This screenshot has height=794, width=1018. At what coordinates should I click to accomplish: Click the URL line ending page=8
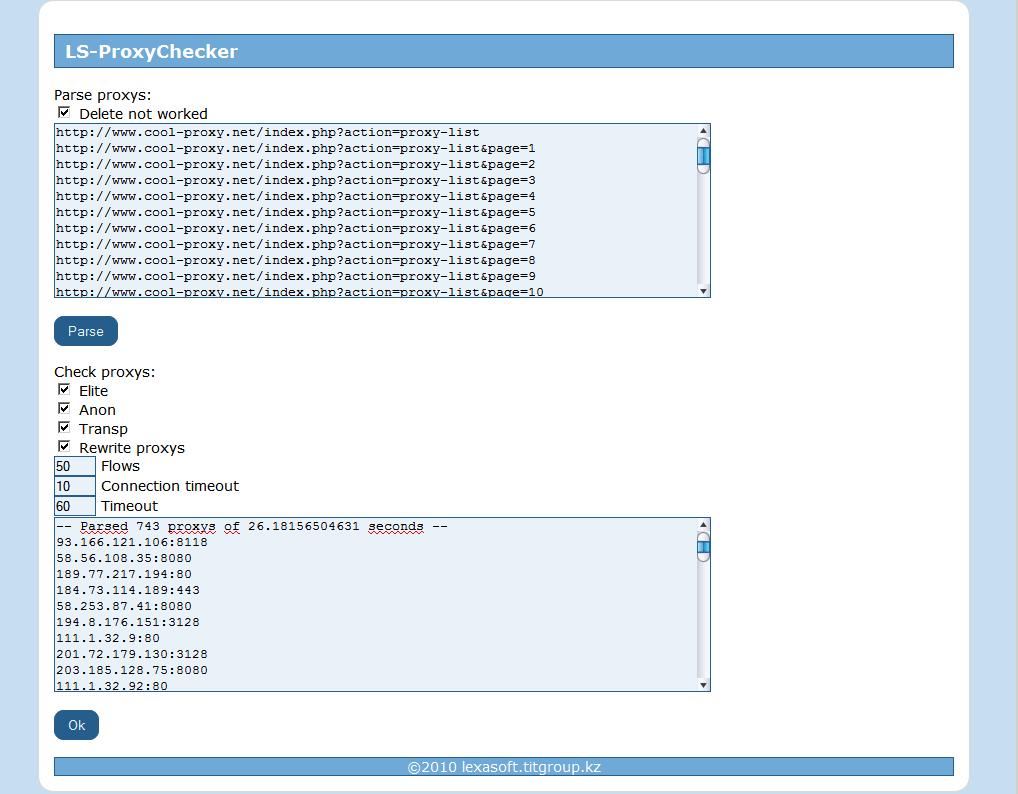coord(295,260)
